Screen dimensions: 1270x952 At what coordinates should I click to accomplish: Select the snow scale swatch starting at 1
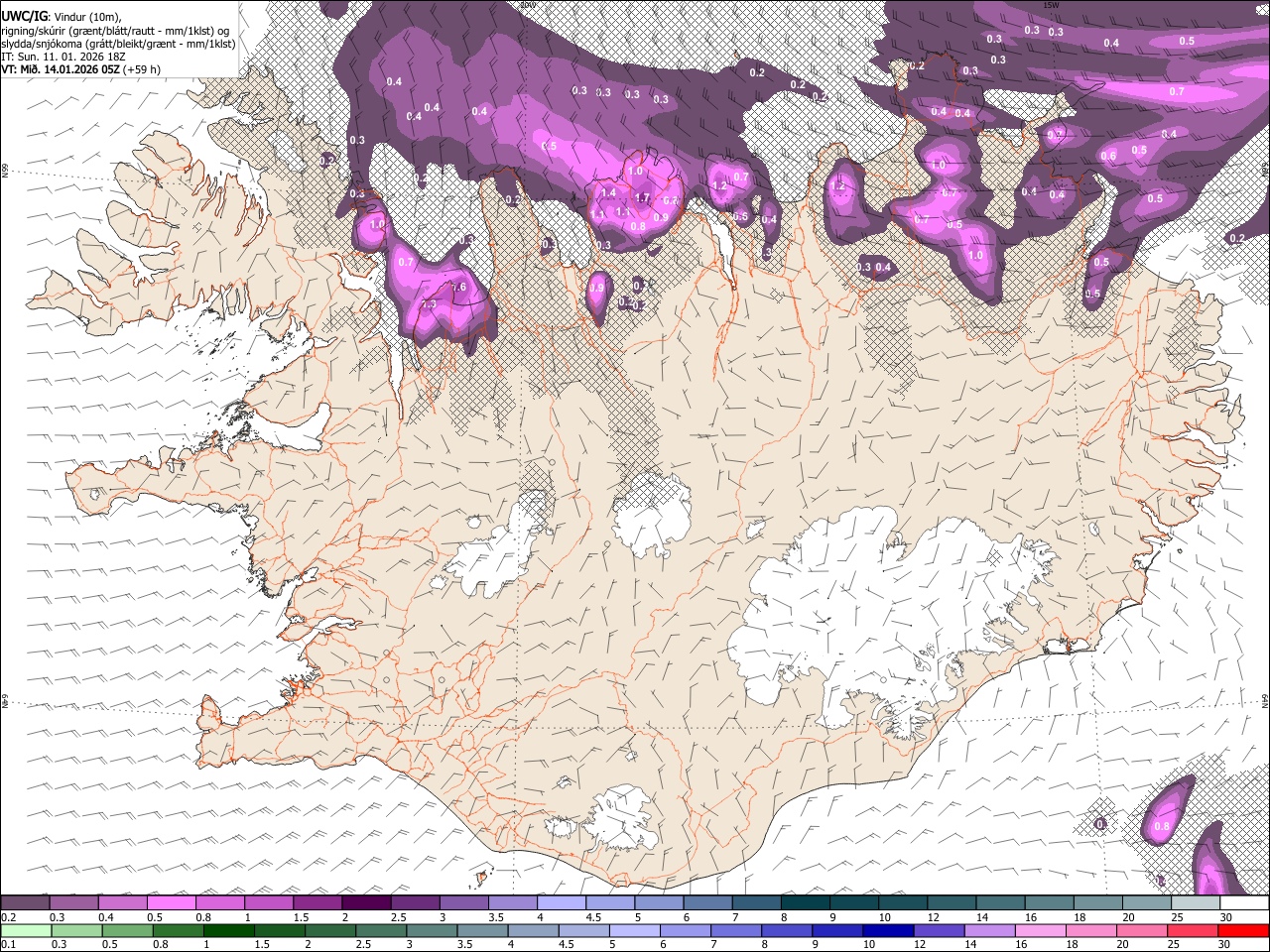point(269,903)
